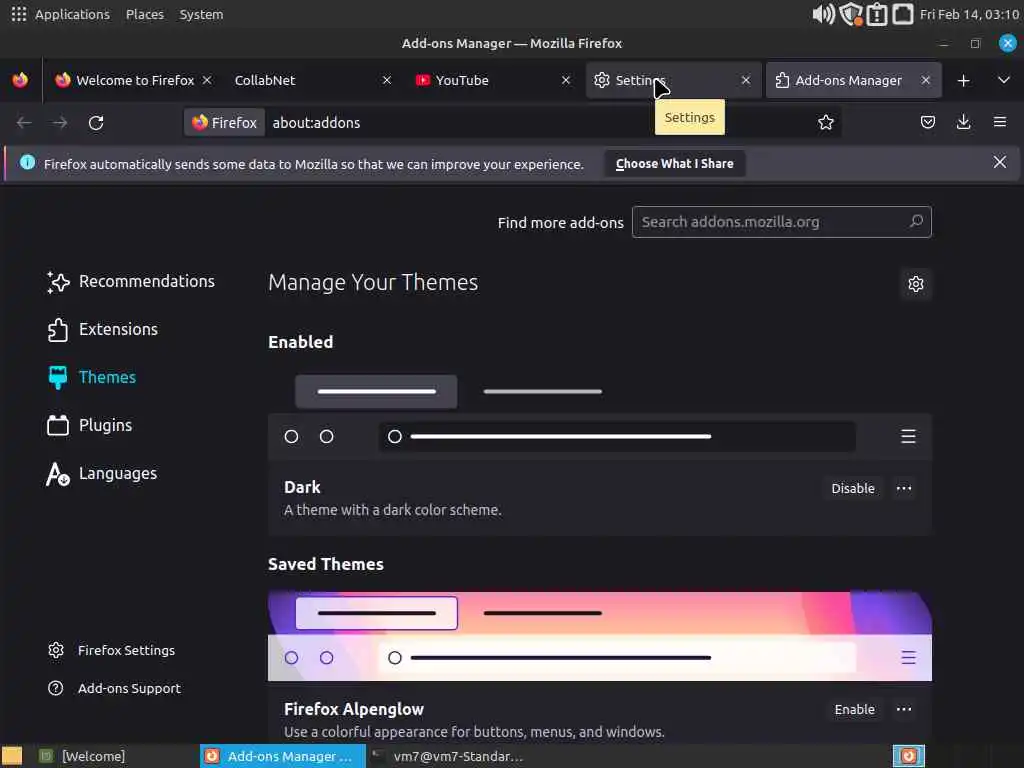Open the Recommendations section
1024x768 pixels.
point(131,281)
